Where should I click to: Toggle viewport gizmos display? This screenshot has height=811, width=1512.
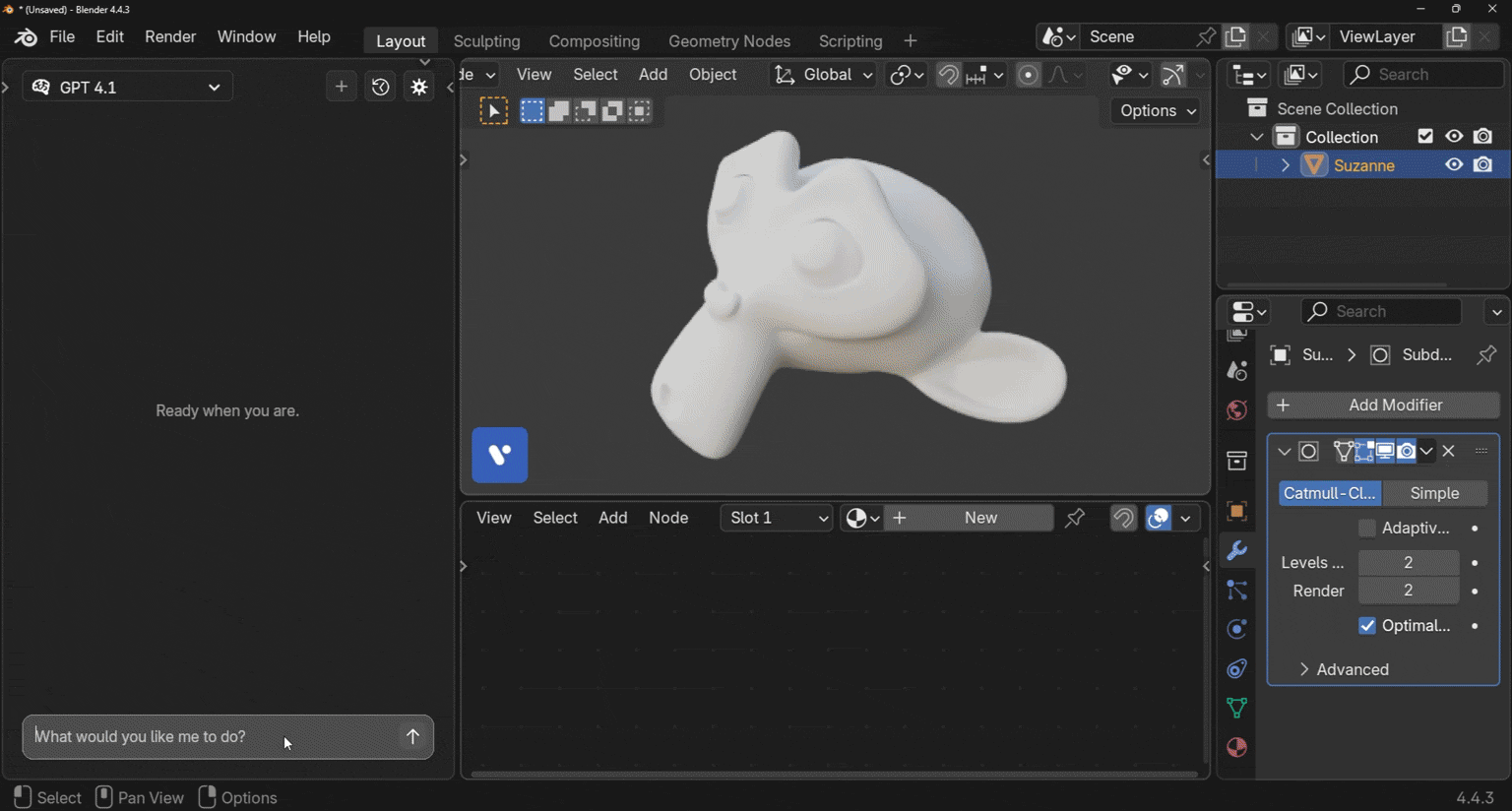point(1173,75)
